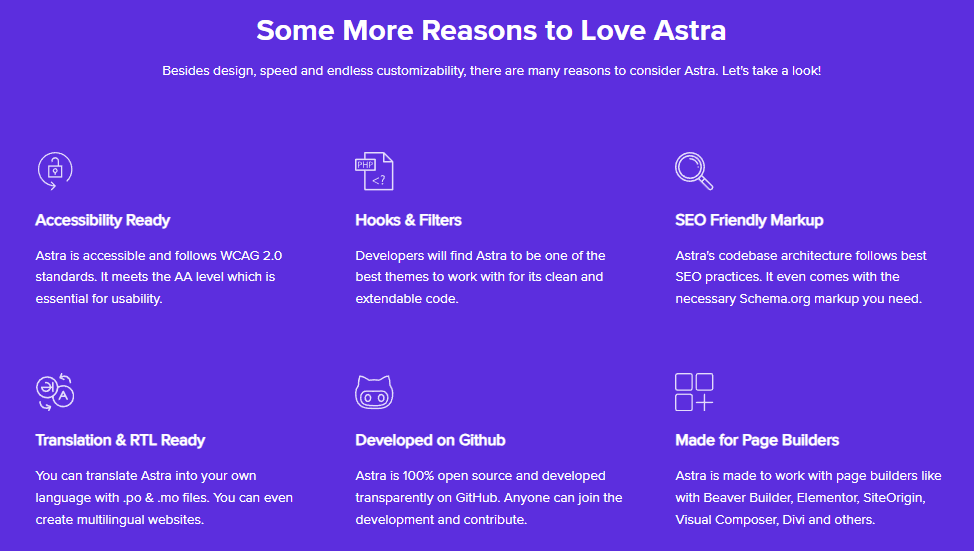The width and height of the screenshot is (974, 551).
Task: Click the "SEO Friendly Markup" heading
Action: pyautogui.click(x=749, y=221)
